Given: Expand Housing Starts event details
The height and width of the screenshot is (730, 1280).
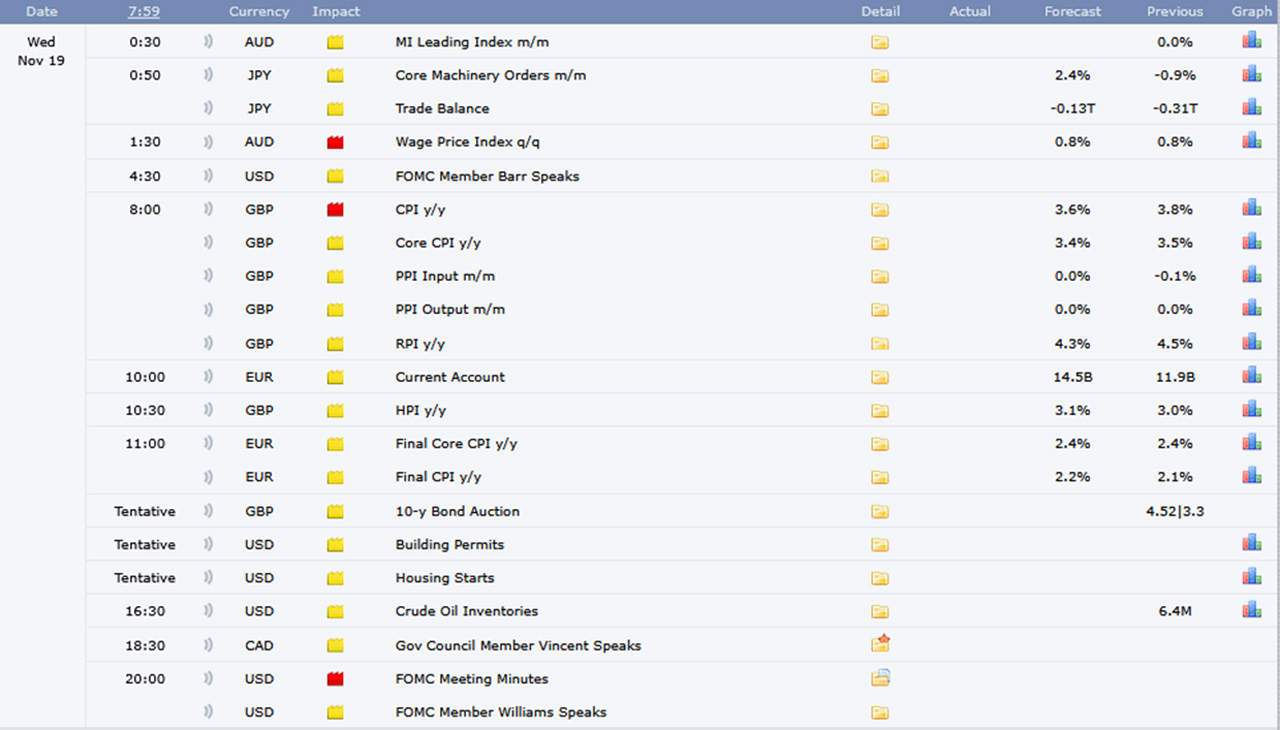Looking at the screenshot, I should pos(879,578).
